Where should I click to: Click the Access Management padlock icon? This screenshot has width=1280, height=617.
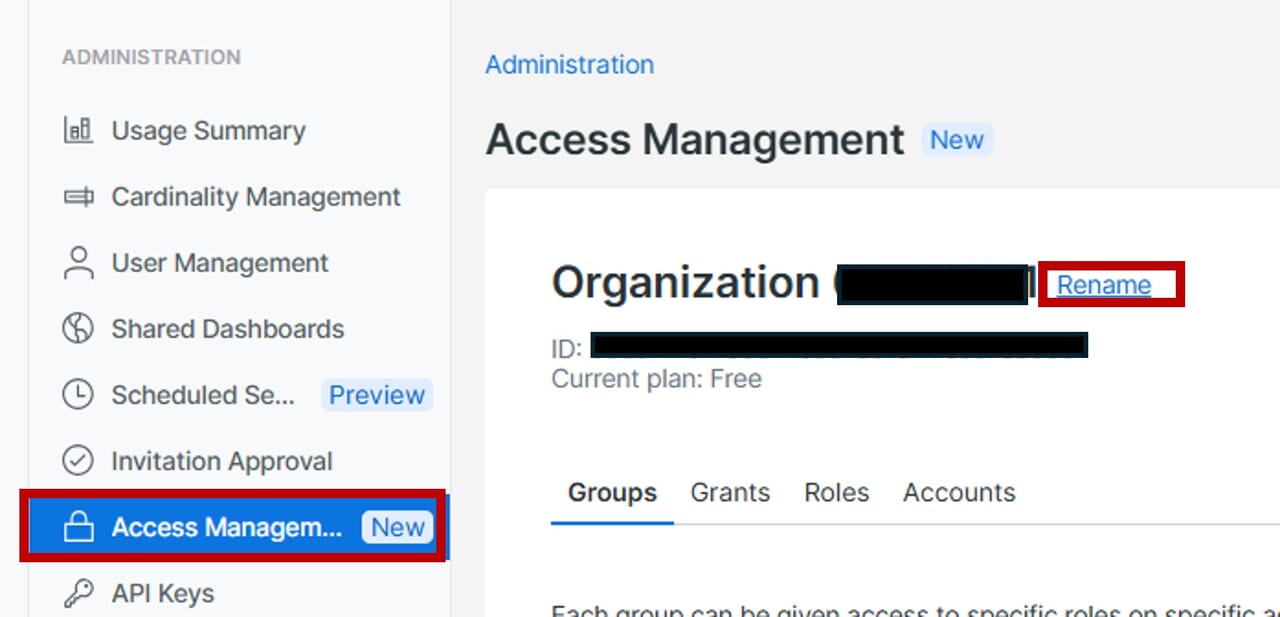click(78, 527)
